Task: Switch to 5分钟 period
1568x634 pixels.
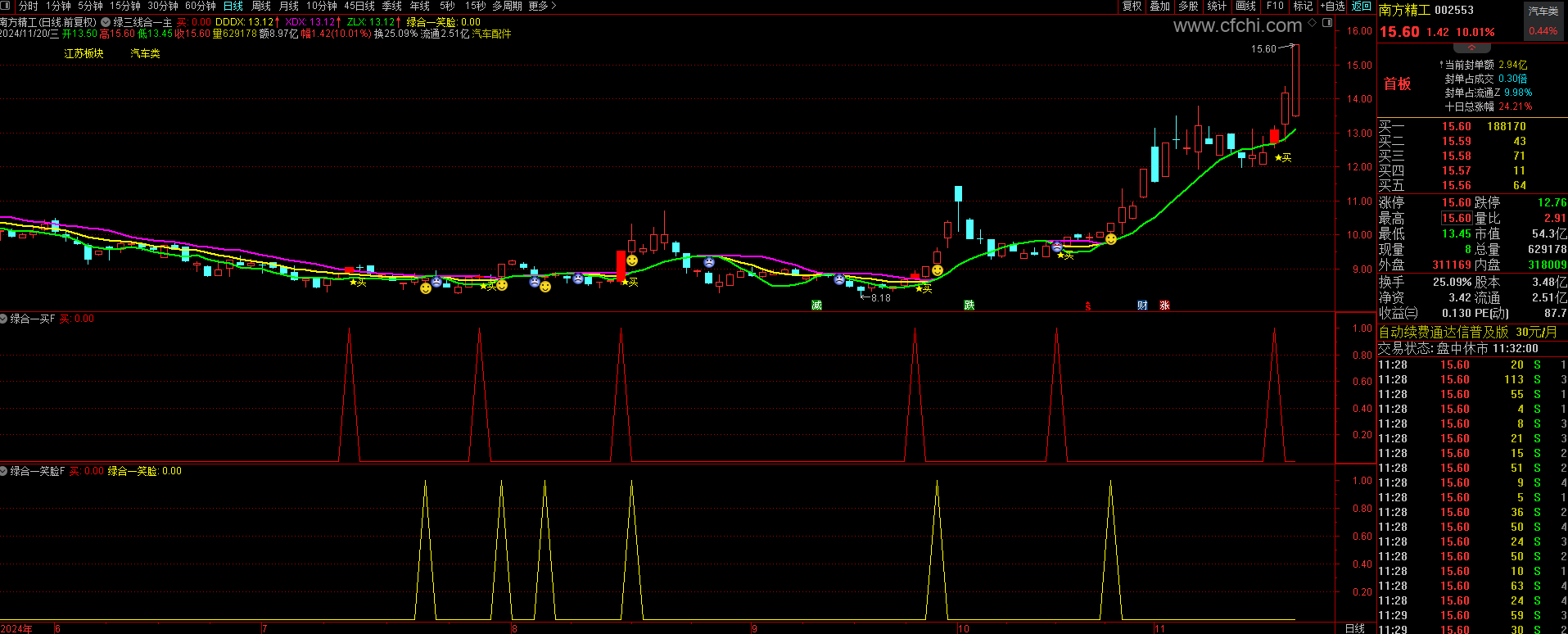Action: (90, 6)
